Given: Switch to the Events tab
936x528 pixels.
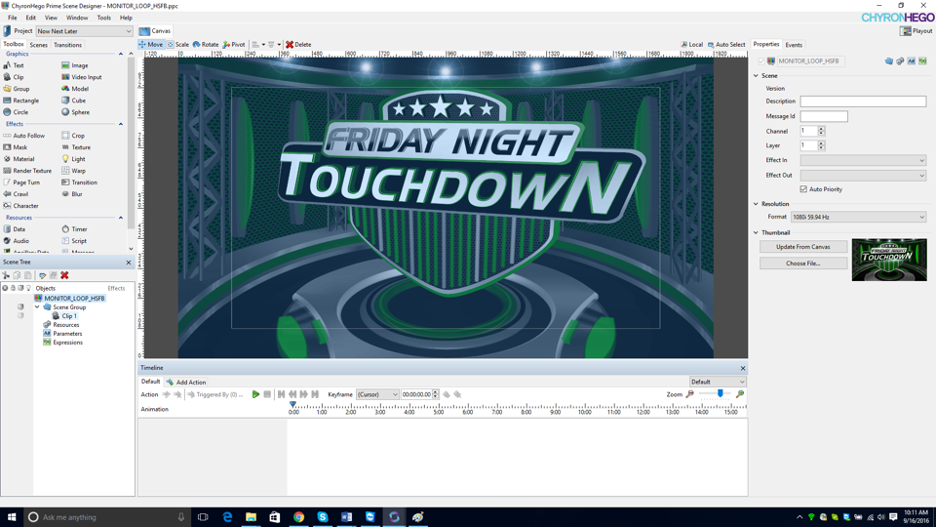Looking at the screenshot, I should coord(793,45).
